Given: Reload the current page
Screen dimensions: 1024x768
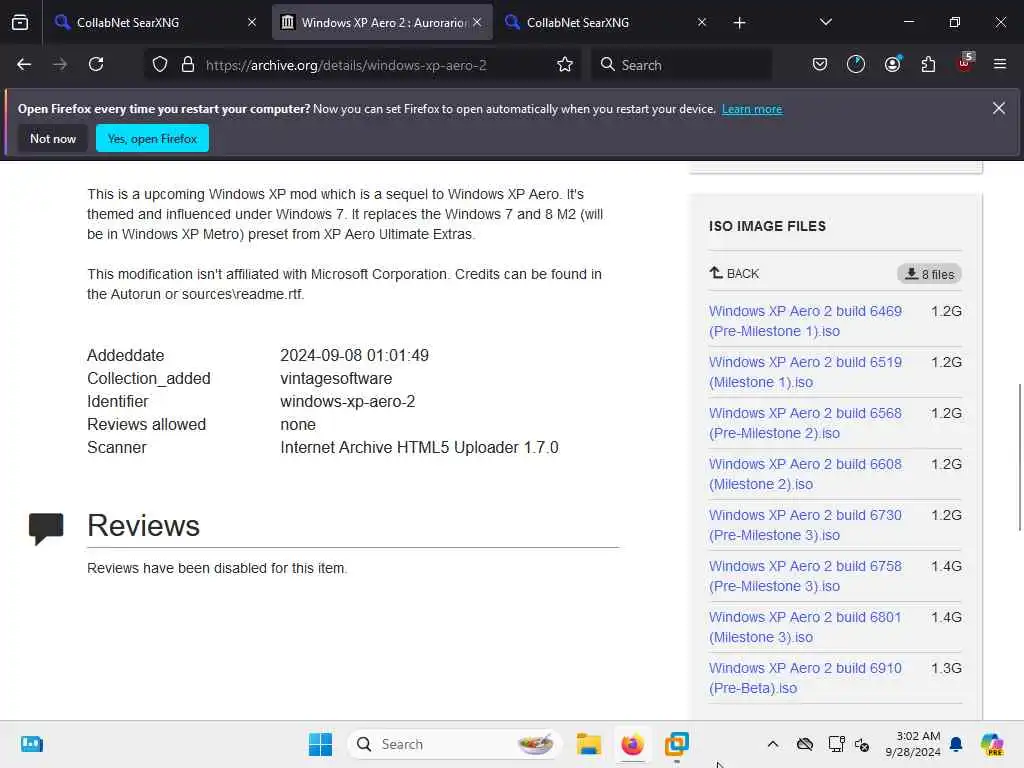Looking at the screenshot, I should click(x=96, y=65).
